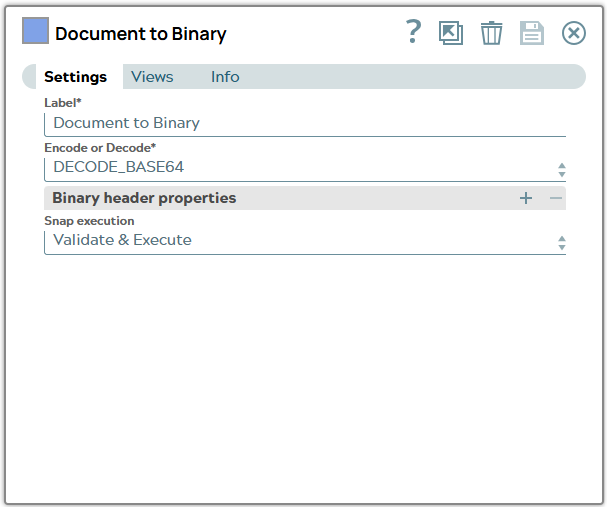Open the Snap execution dropdown
The height and width of the screenshot is (507, 607).
click(x=305, y=242)
